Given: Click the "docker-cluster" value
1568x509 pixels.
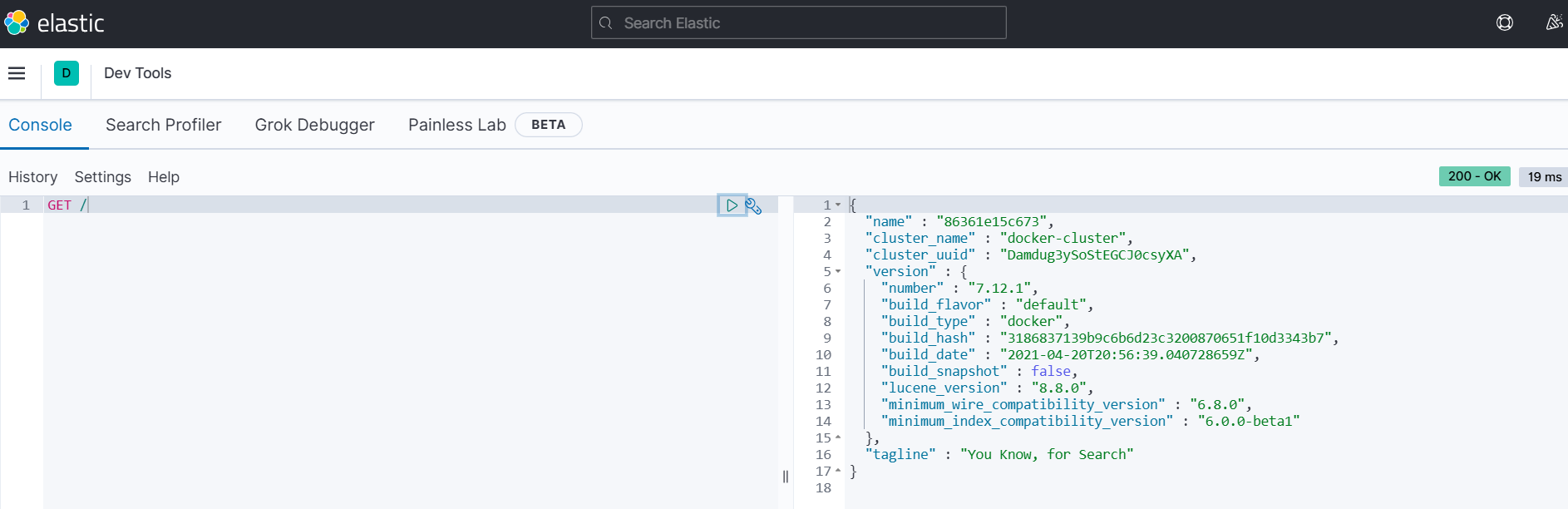Looking at the screenshot, I should 1063,238.
